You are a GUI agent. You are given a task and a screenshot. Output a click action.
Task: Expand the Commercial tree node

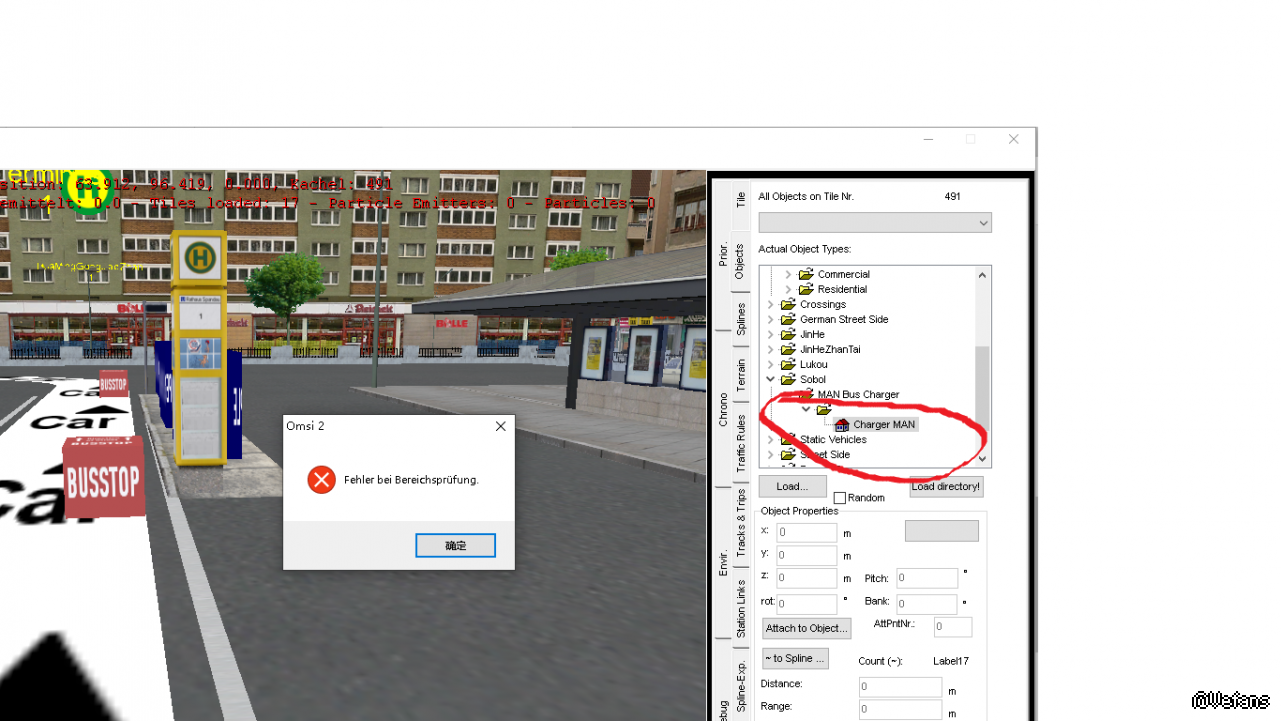pos(788,274)
